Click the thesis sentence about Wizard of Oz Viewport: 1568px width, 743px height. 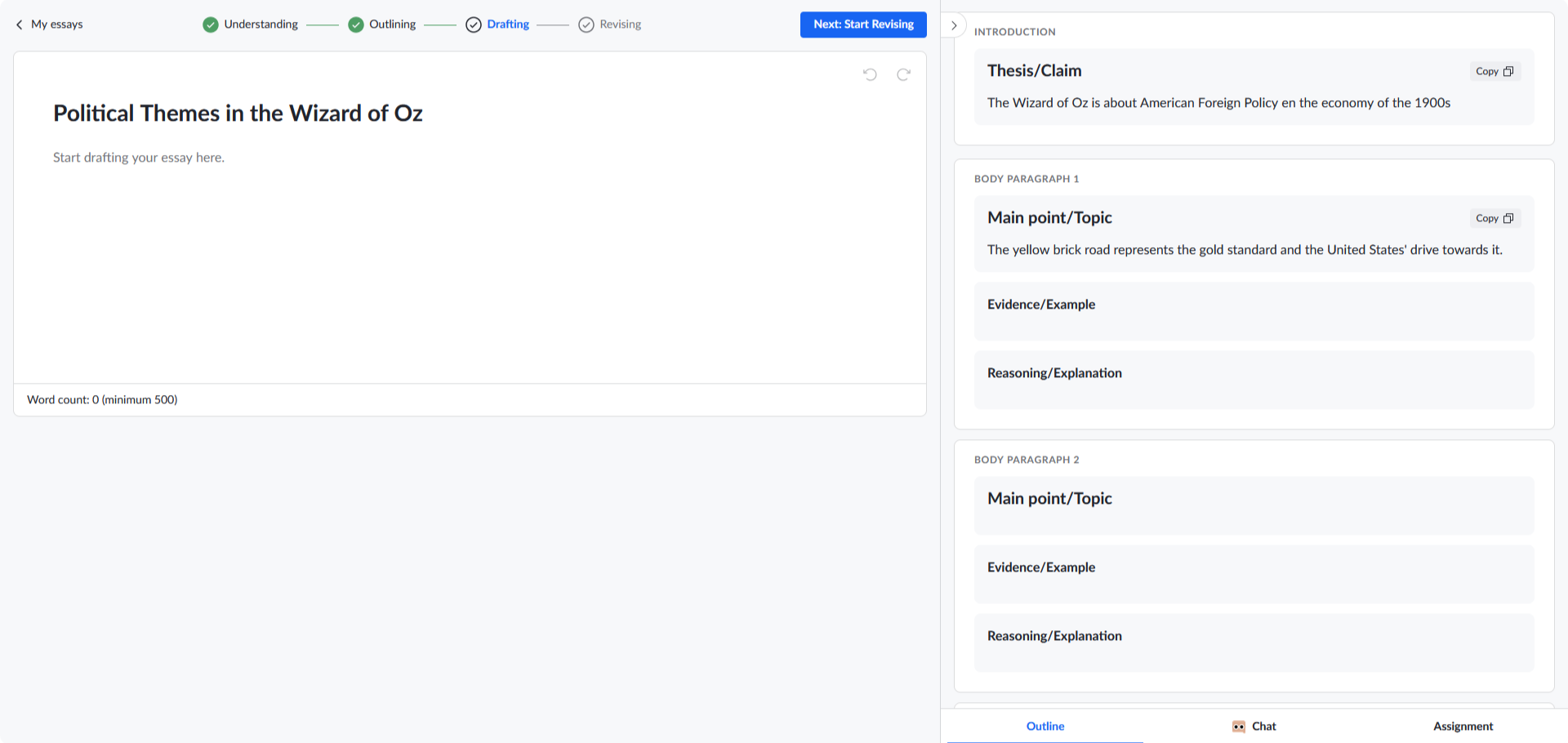click(x=1218, y=103)
